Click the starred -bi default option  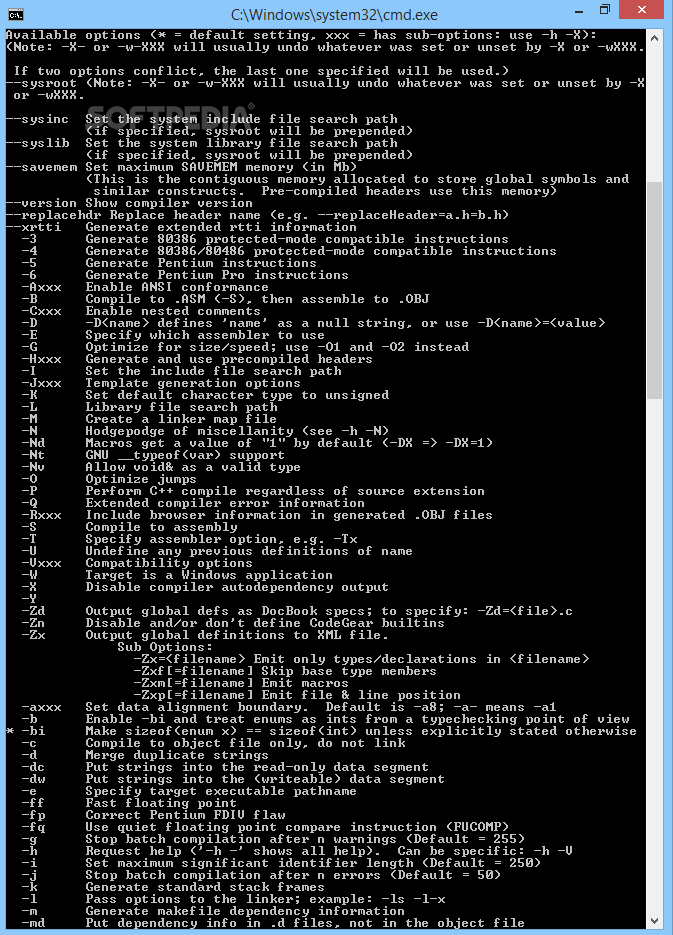coord(321,731)
